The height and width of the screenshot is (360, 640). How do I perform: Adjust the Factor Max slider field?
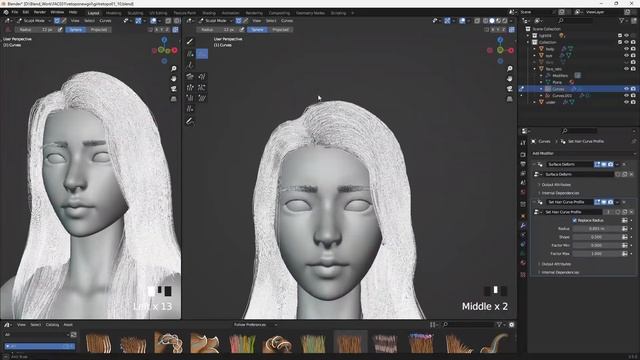596,253
